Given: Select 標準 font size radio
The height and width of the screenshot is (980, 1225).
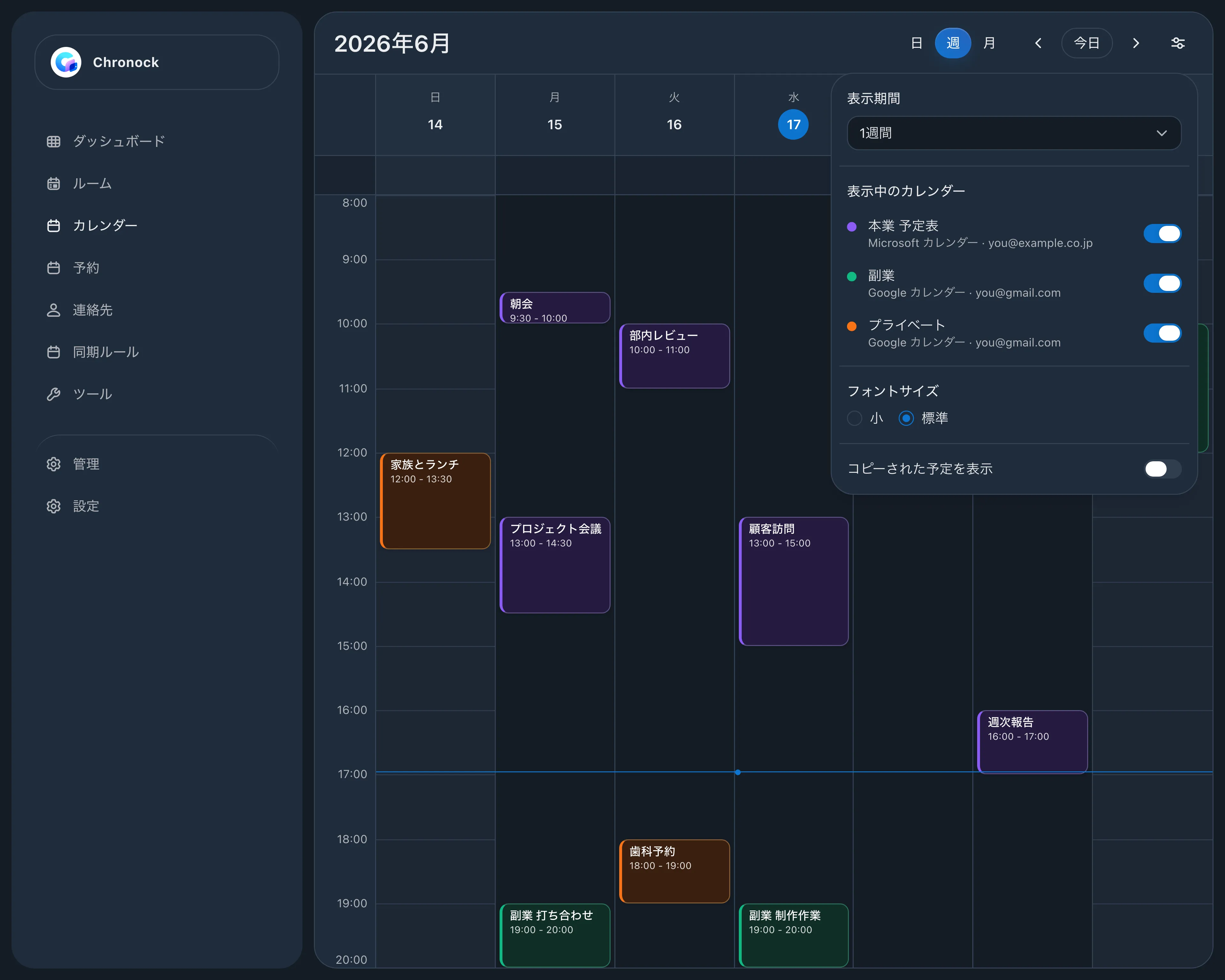Looking at the screenshot, I should 906,419.
